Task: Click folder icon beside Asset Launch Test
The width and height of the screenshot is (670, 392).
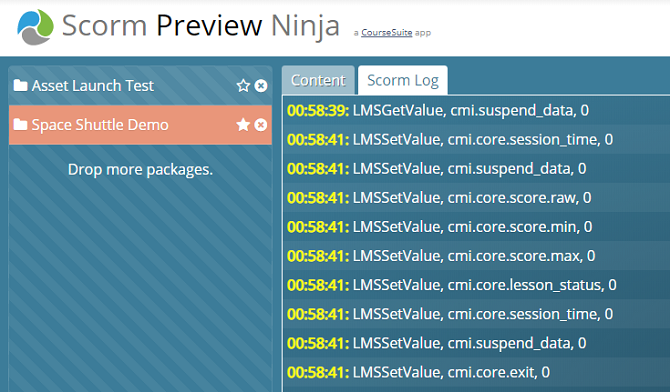Action: [20, 85]
